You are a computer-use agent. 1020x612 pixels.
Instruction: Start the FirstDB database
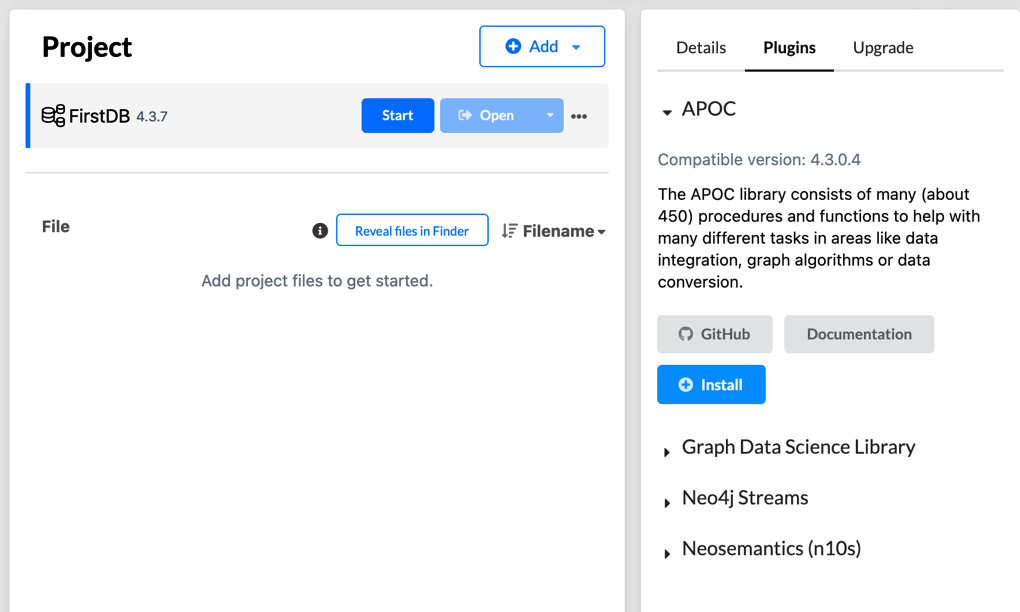coord(397,115)
